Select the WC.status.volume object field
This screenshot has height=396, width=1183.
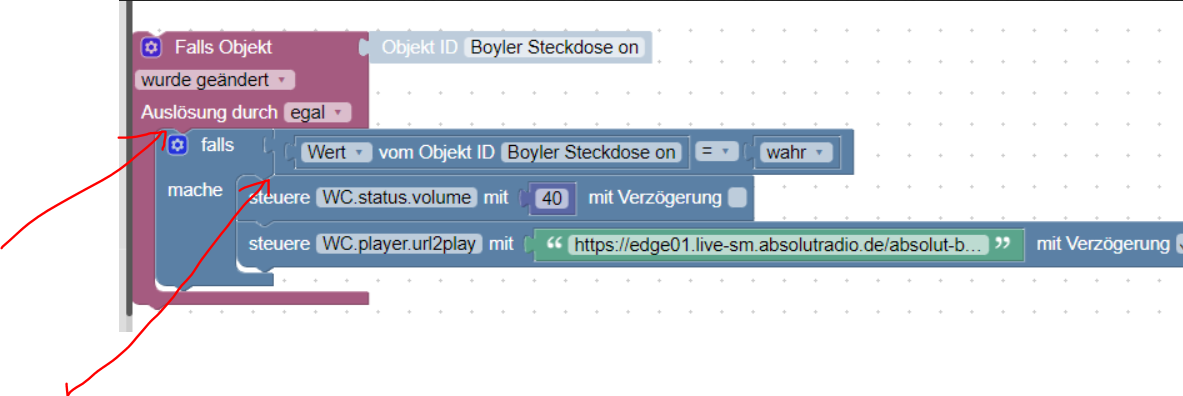(398, 198)
